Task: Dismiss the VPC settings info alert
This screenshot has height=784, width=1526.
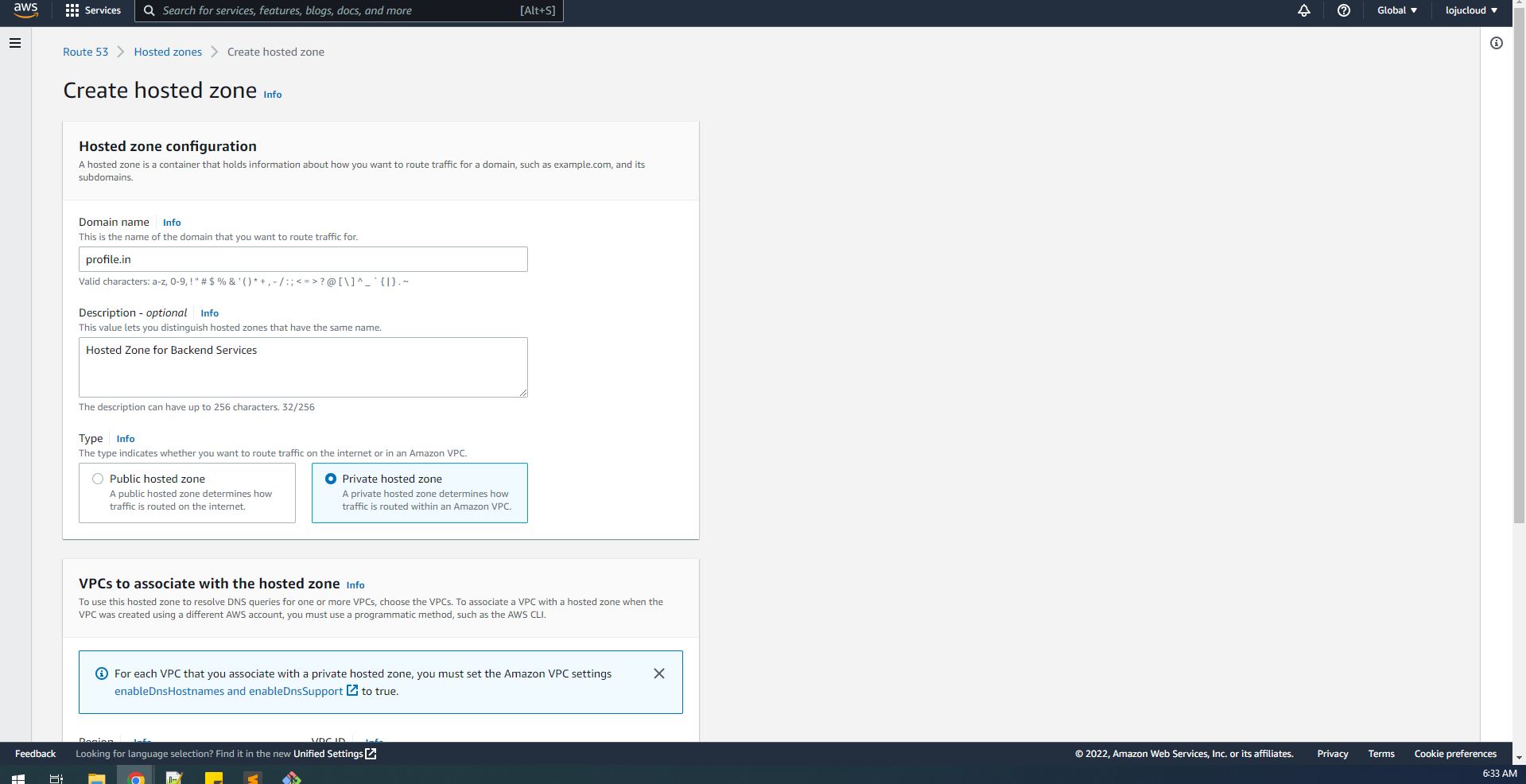Action: (659, 673)
